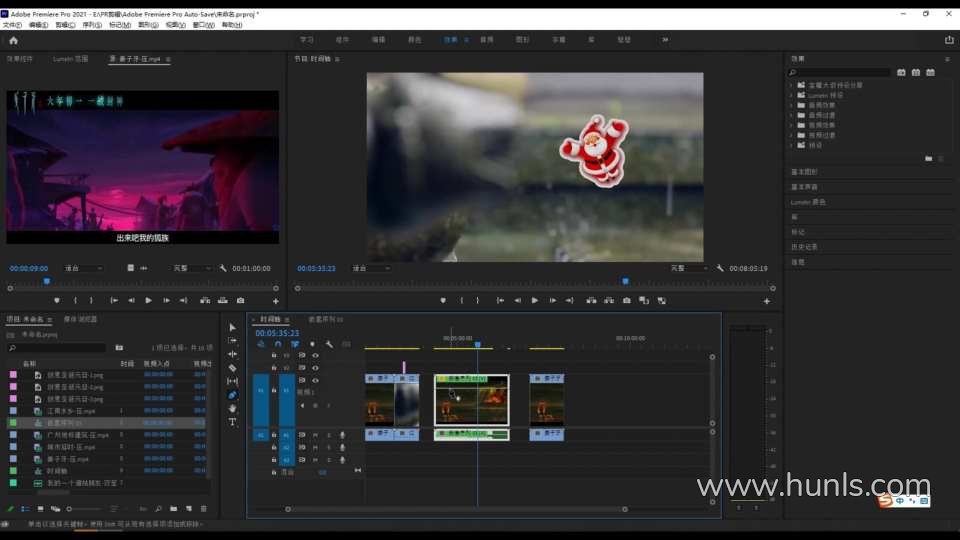Screen dimensions: 960x540
Task: Open the Basic Graphics panel header
Action: tap(805, 172)
